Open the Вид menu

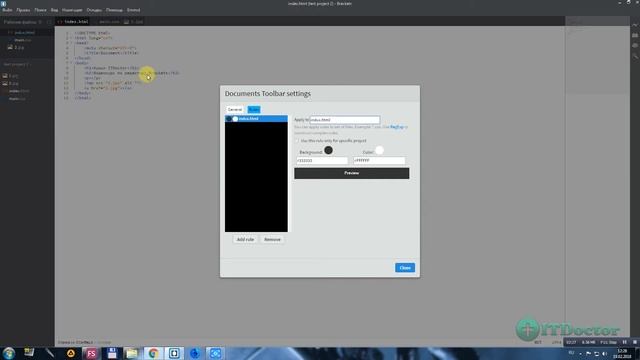click(54, 10)
